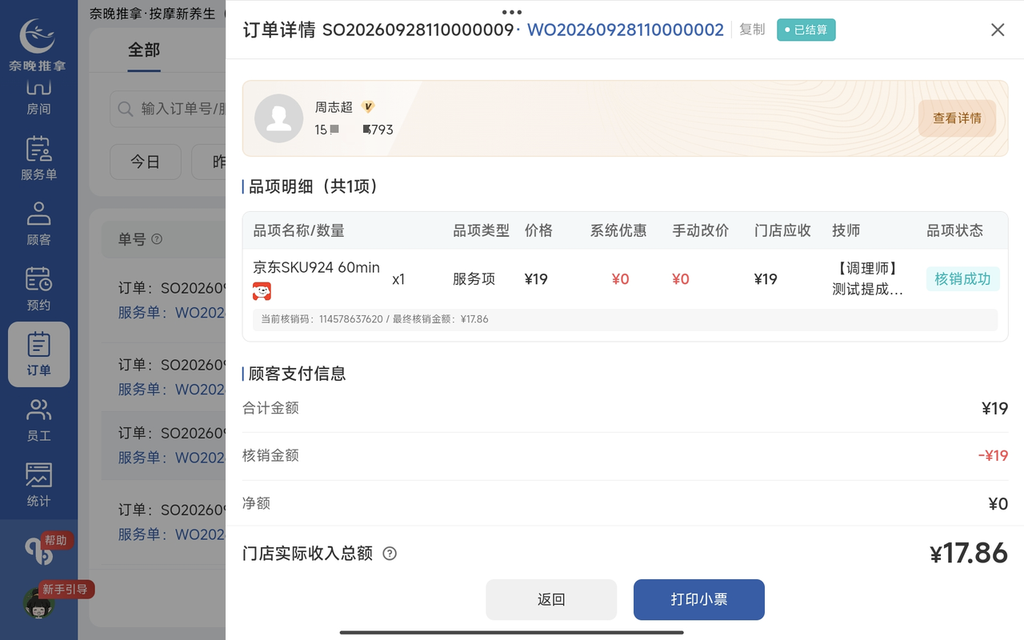Open the 统计 statistics page
Image resolution: width=1024 pixels, height=640 pixels.
pyautogui.click(x=39, y=485)
